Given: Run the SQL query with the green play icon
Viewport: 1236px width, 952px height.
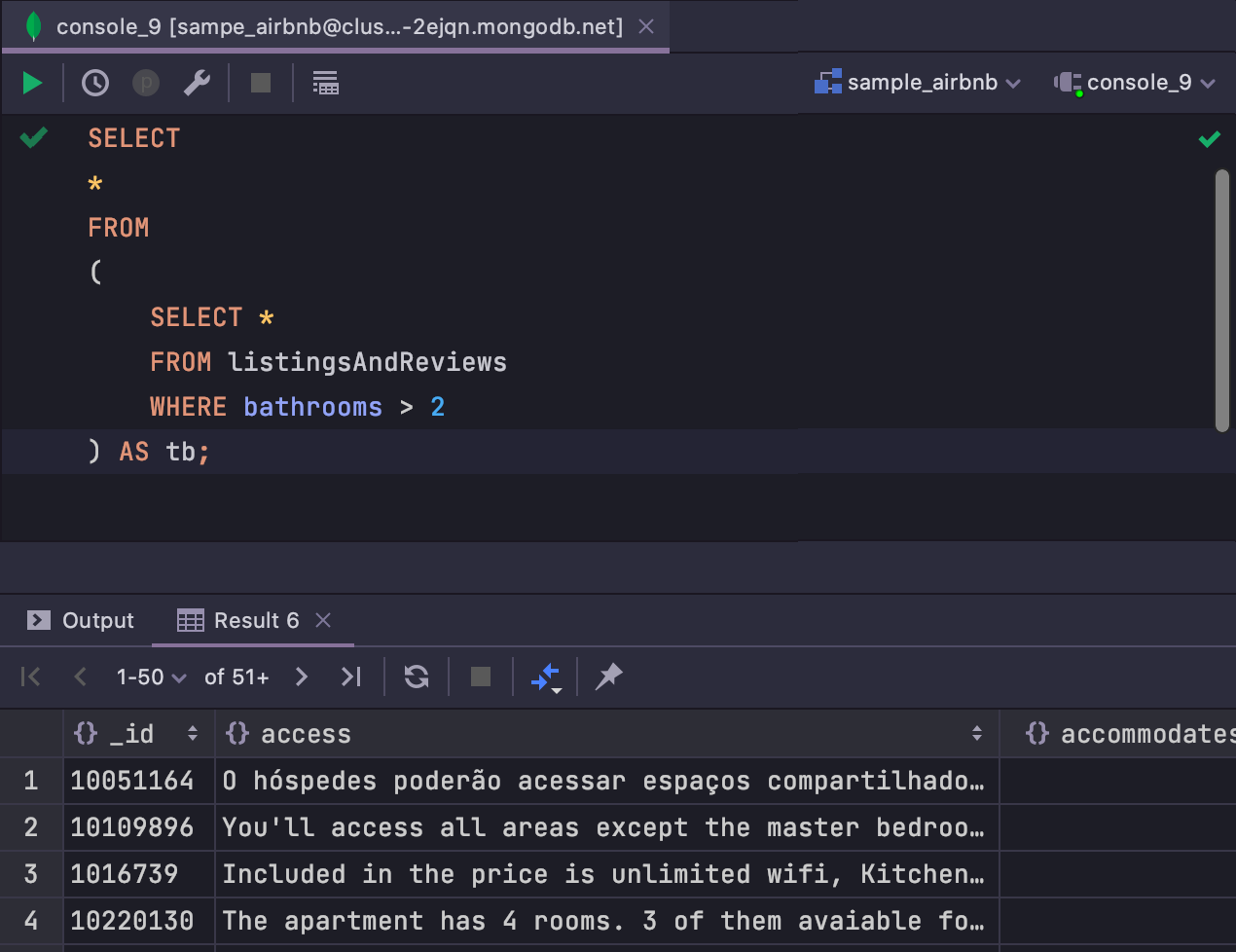Looking at the screenshot, I should [32, 82].
